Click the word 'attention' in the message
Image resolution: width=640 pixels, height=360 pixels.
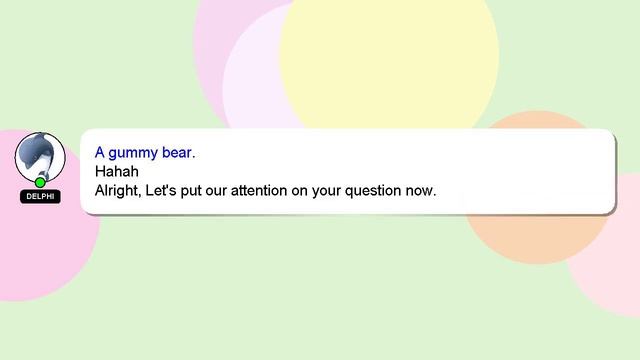[x=259, y=191]
